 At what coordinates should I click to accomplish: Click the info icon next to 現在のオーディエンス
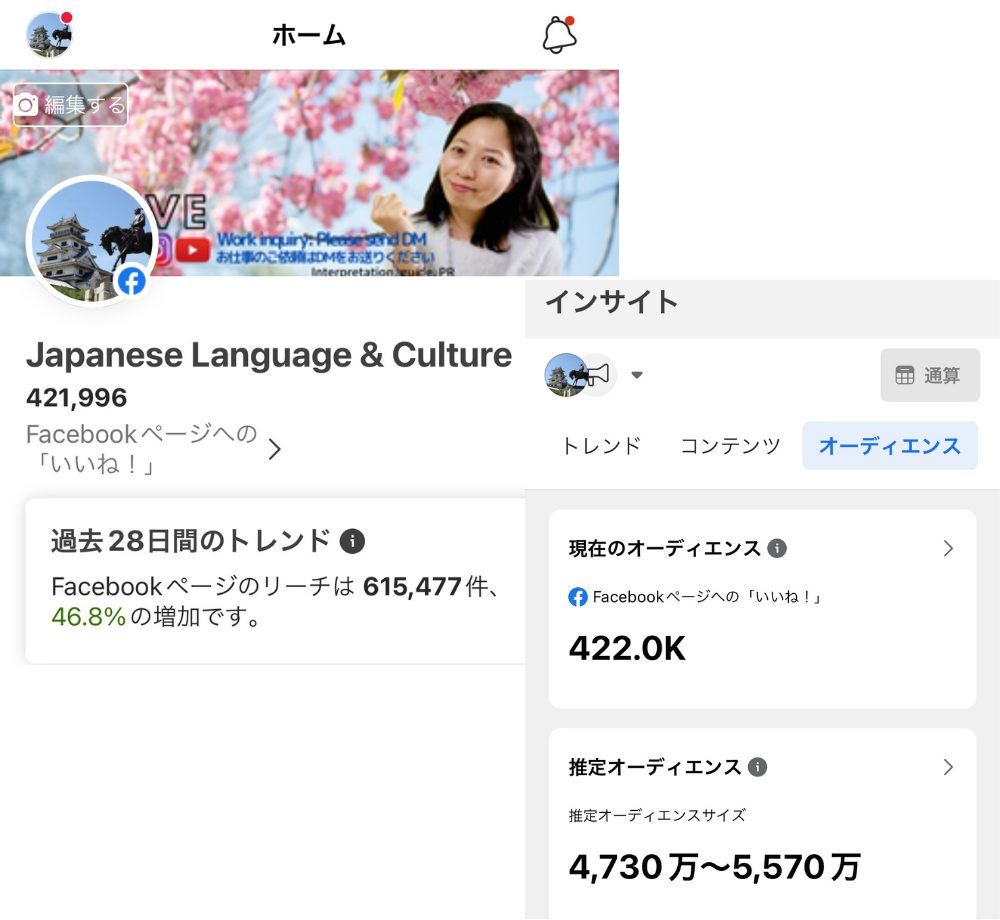776,548
